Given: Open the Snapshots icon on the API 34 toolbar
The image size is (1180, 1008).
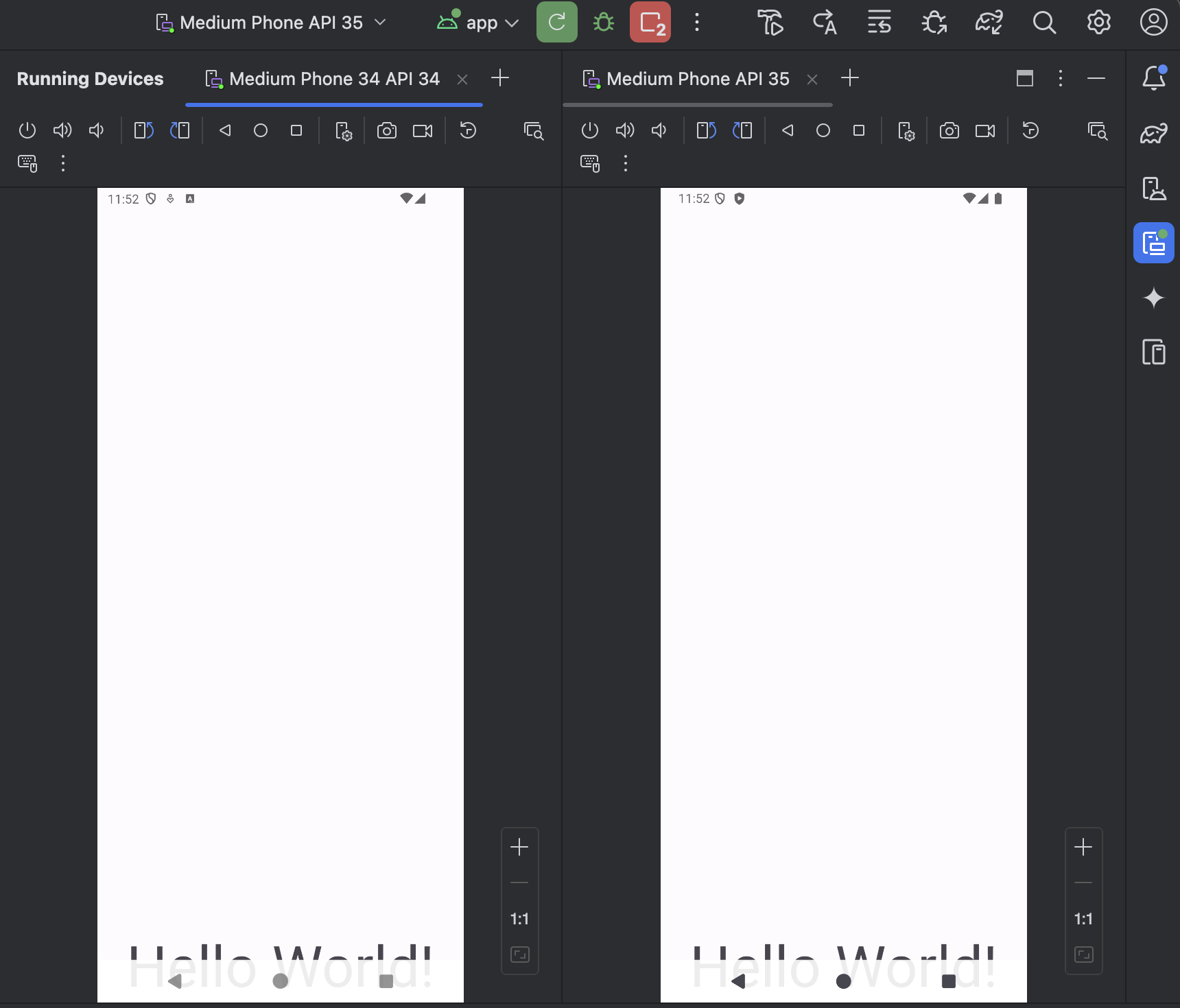Looking at the screenshot, I should click(x=468, y=130).
